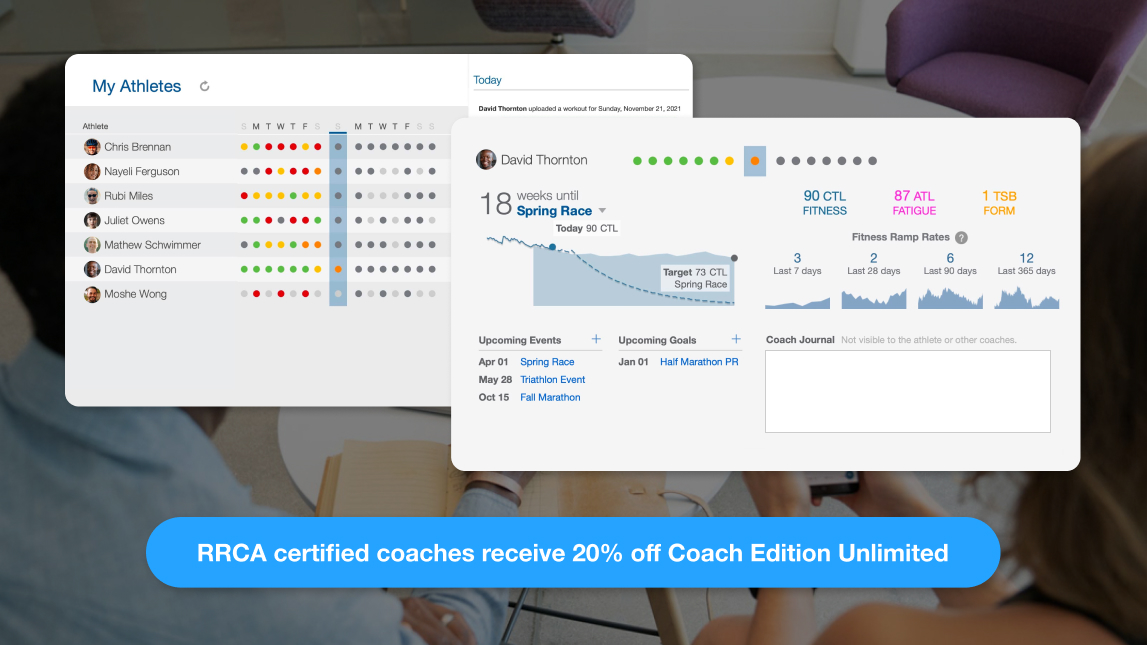Click the 'Chris Brennan' athlete name

pyautogui.click(x=138, y=147)
